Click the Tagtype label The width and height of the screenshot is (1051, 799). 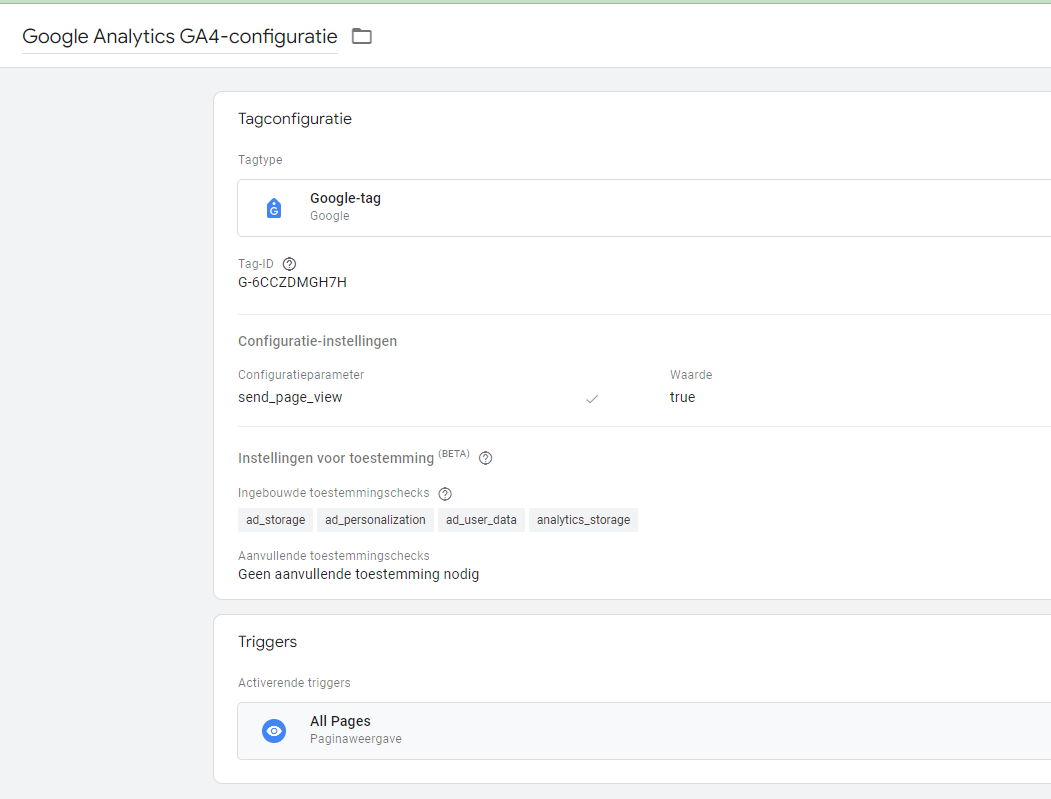[260, 160]
